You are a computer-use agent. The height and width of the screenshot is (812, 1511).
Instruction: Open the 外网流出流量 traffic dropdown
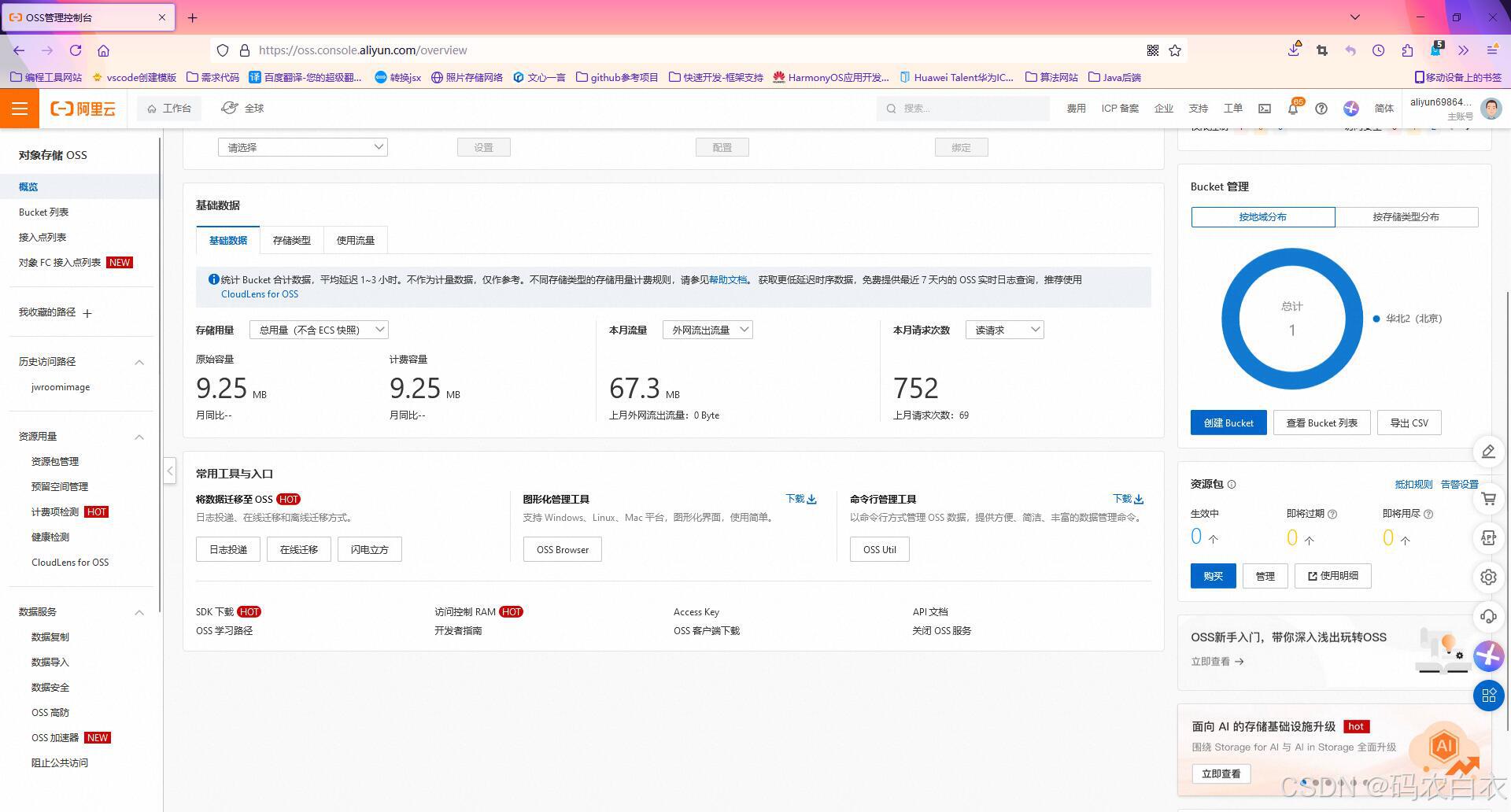pos(707,330)
